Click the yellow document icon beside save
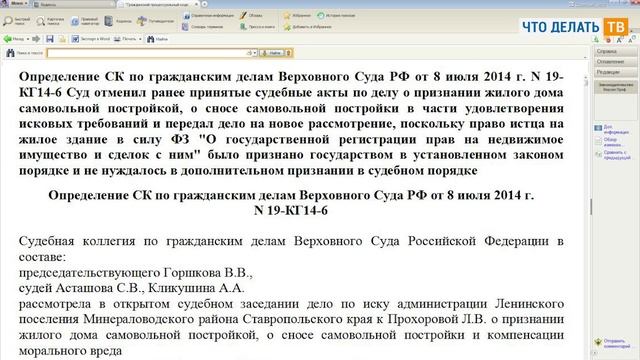640x360 pixels. [x=62, y=39]
